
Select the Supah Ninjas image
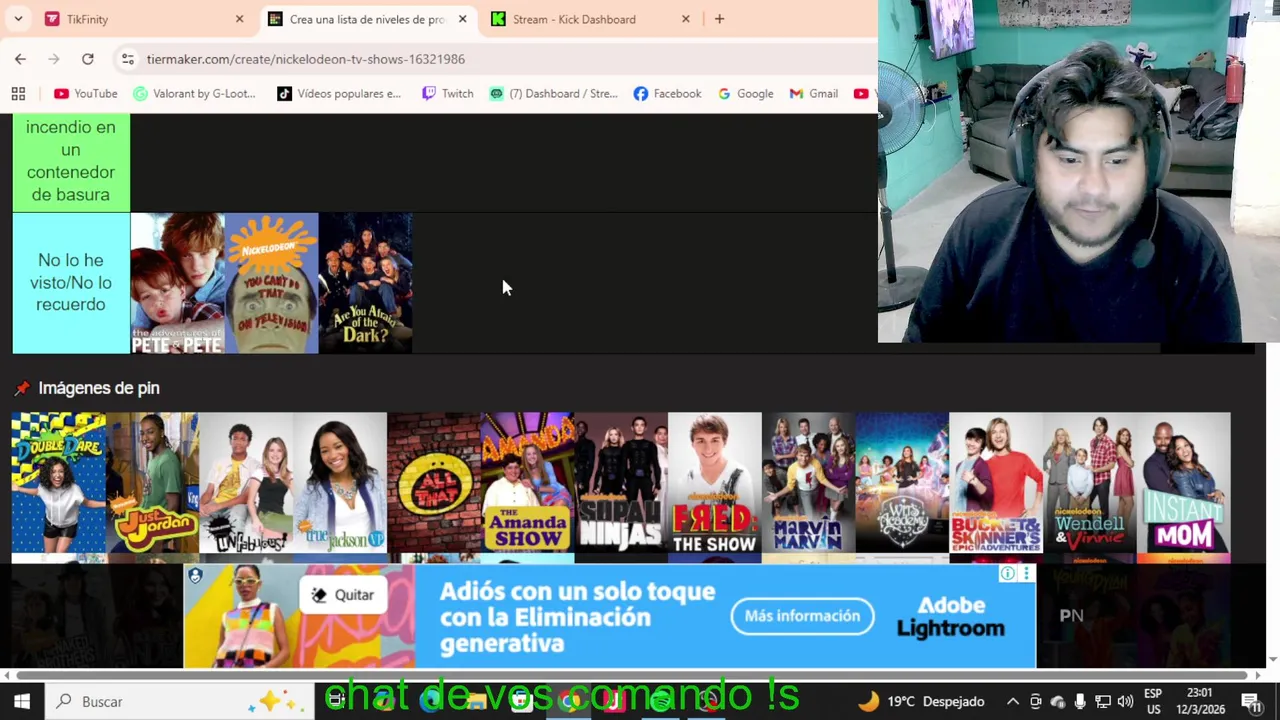(x=621, y=482)
